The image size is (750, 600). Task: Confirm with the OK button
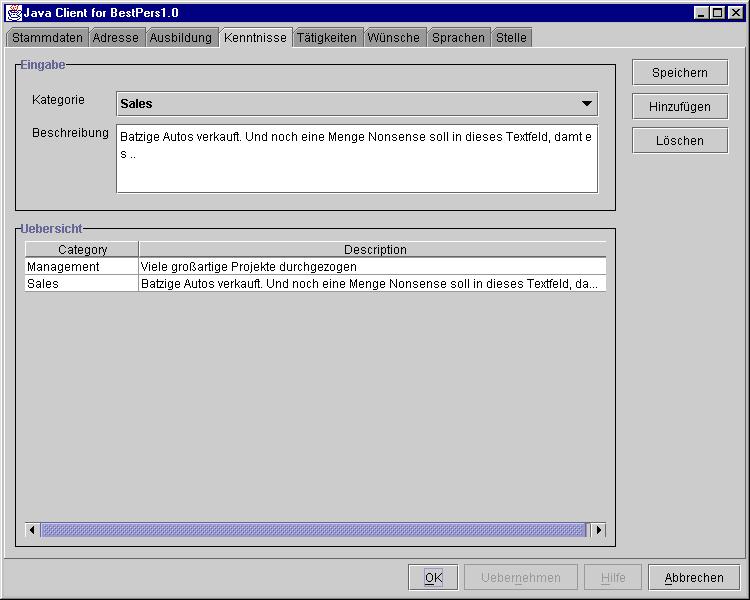pos(433,578)
